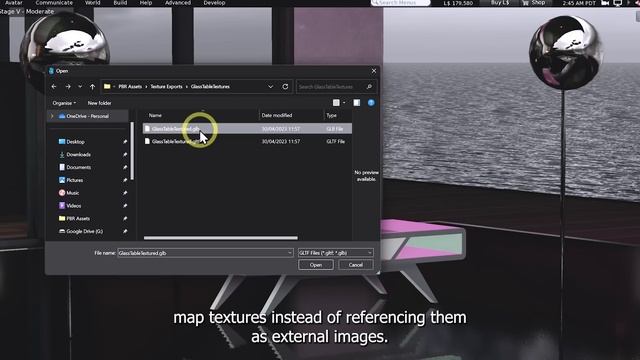Click pin icon beside Documents
Viewport: 640px width, 360px height.
click(125, 167)
